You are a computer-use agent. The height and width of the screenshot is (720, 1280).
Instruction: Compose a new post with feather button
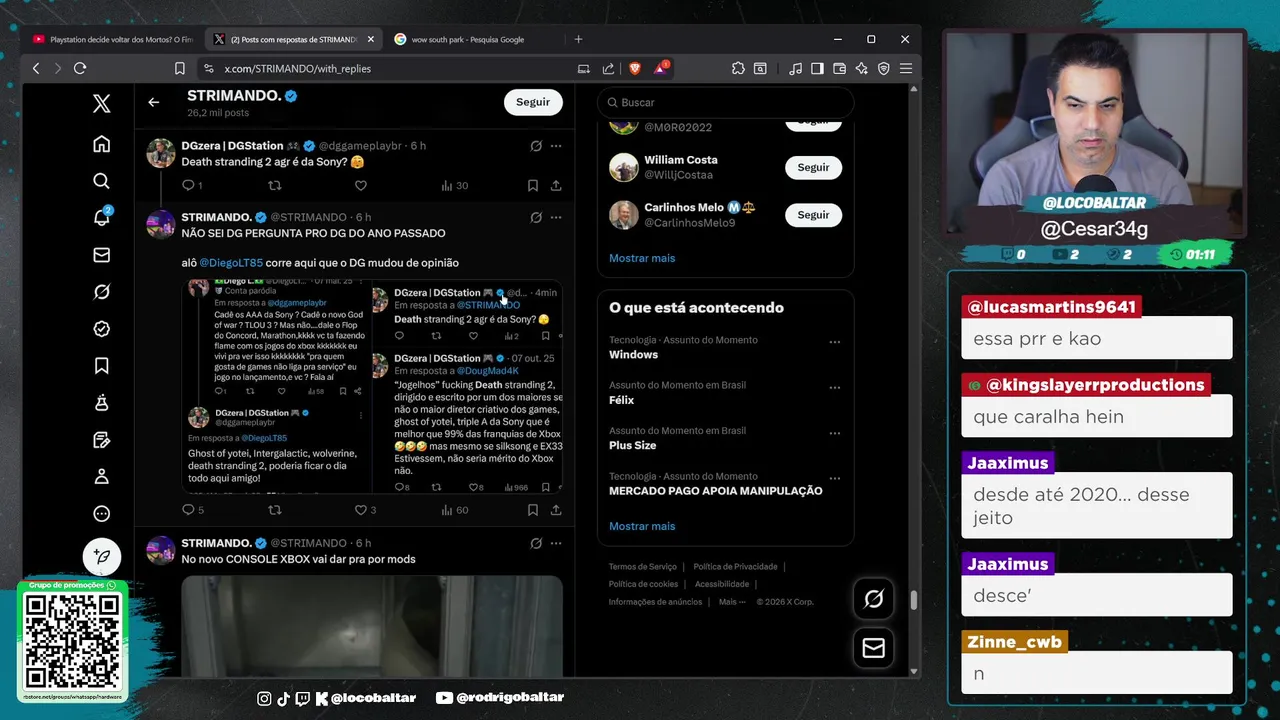[102, 556]
